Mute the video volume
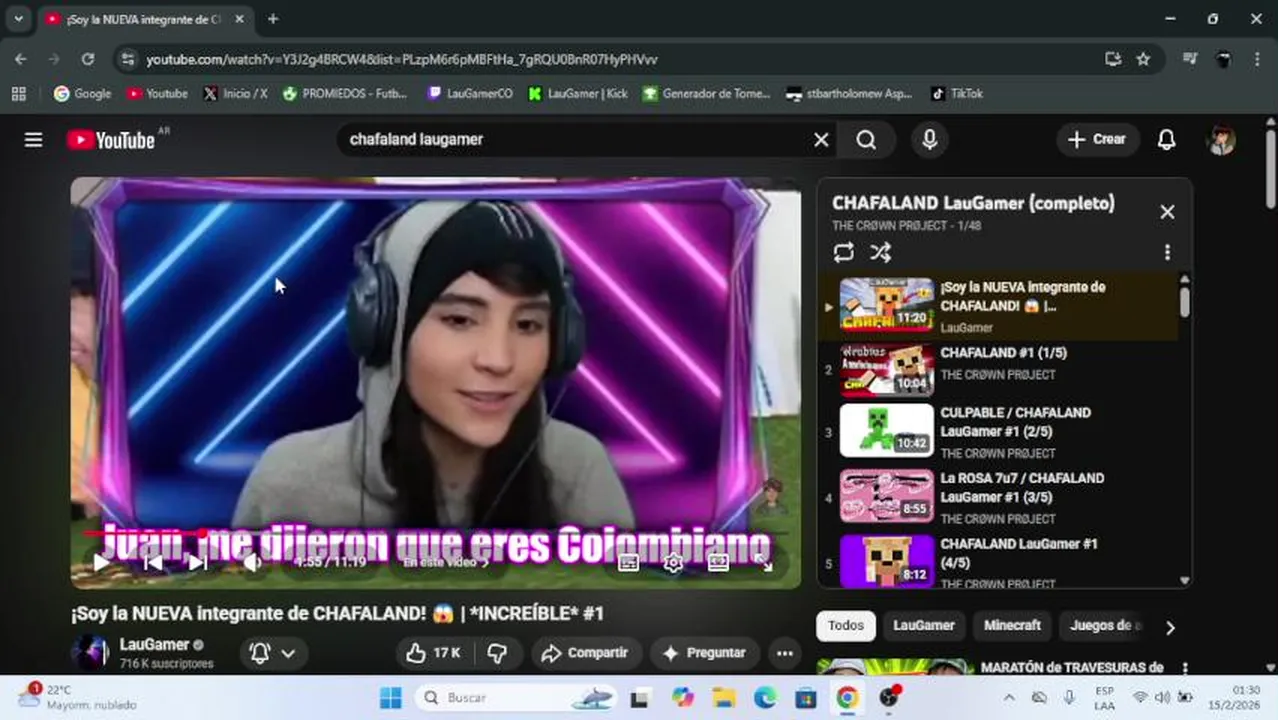 [x=252, y=562]
